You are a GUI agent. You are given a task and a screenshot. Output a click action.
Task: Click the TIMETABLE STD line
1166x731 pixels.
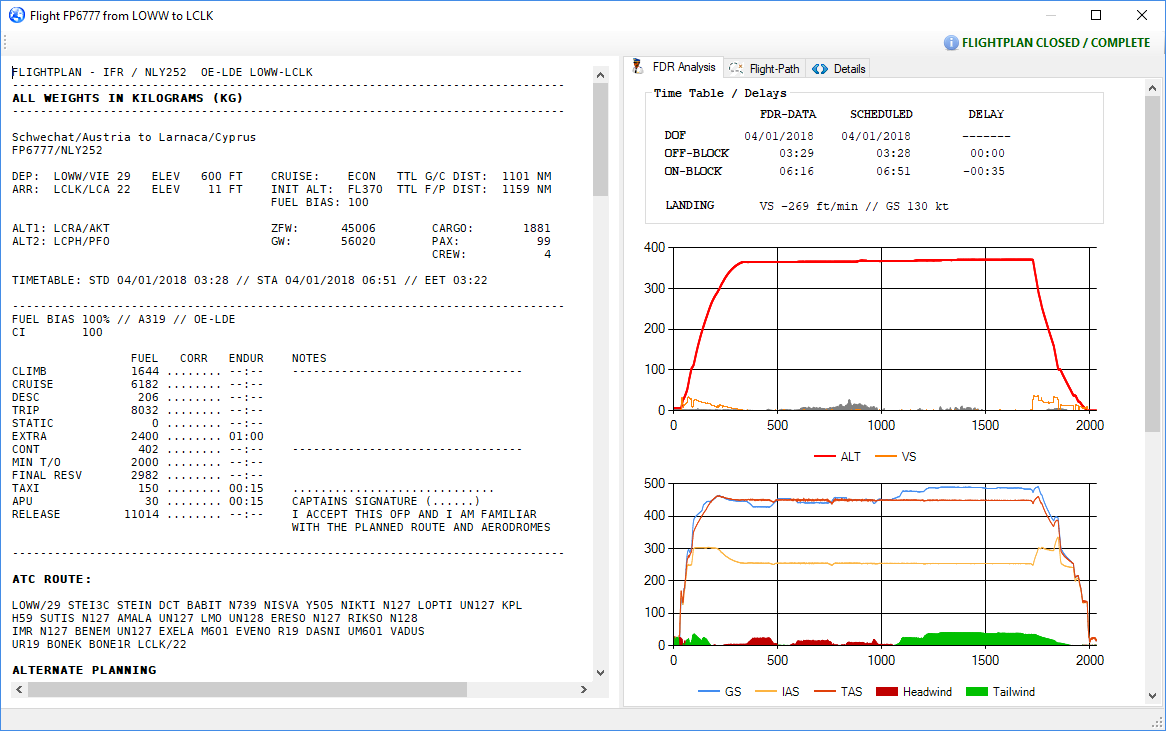coord(249,280)
